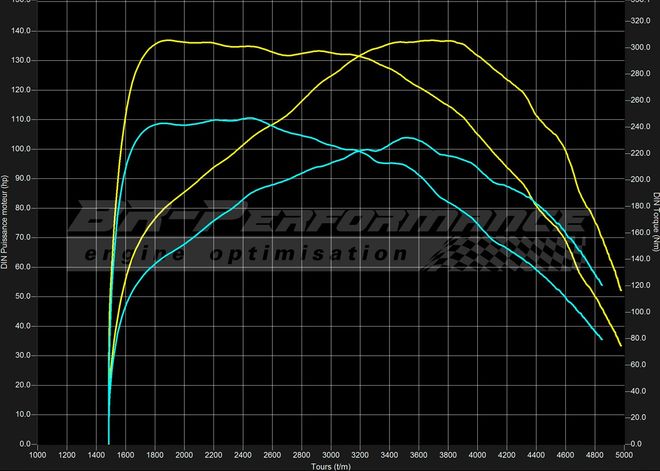
Task: Click the 120.0 label on the right torque axis
Action: [640, 286]
